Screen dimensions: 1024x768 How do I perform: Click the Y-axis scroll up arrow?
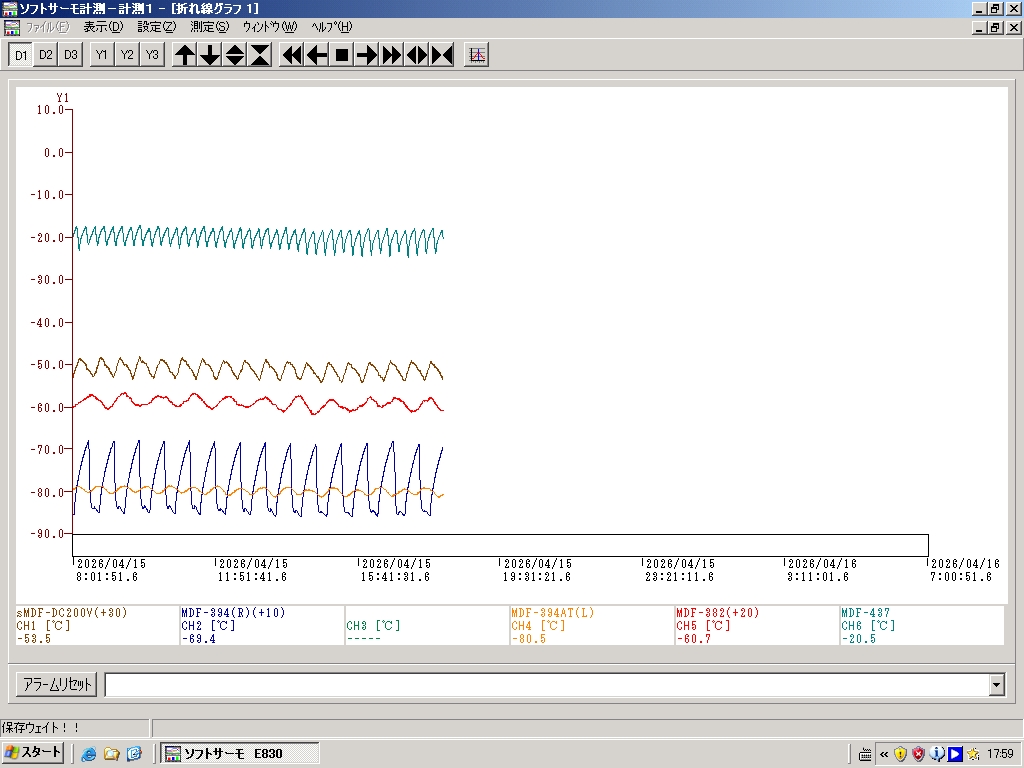coord(185,55)
